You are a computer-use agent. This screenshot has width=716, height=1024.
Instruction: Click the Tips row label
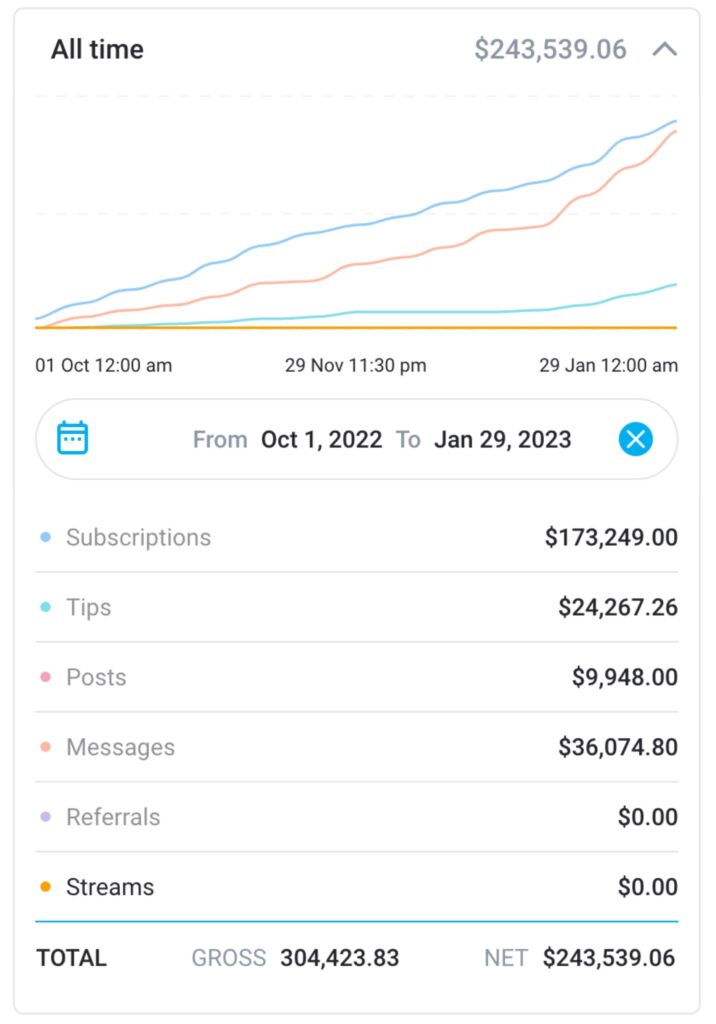tap(89, 607)
